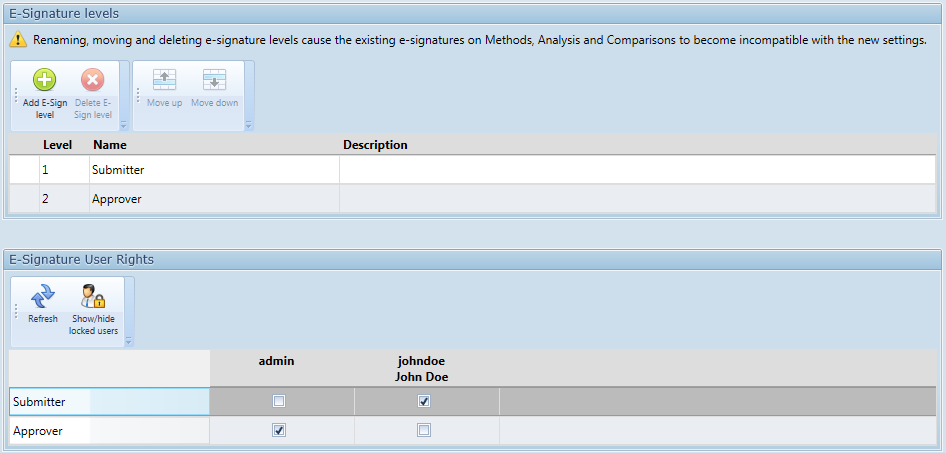
Task: Click the Approver row header in User Rights
Action: coord(109,431)
